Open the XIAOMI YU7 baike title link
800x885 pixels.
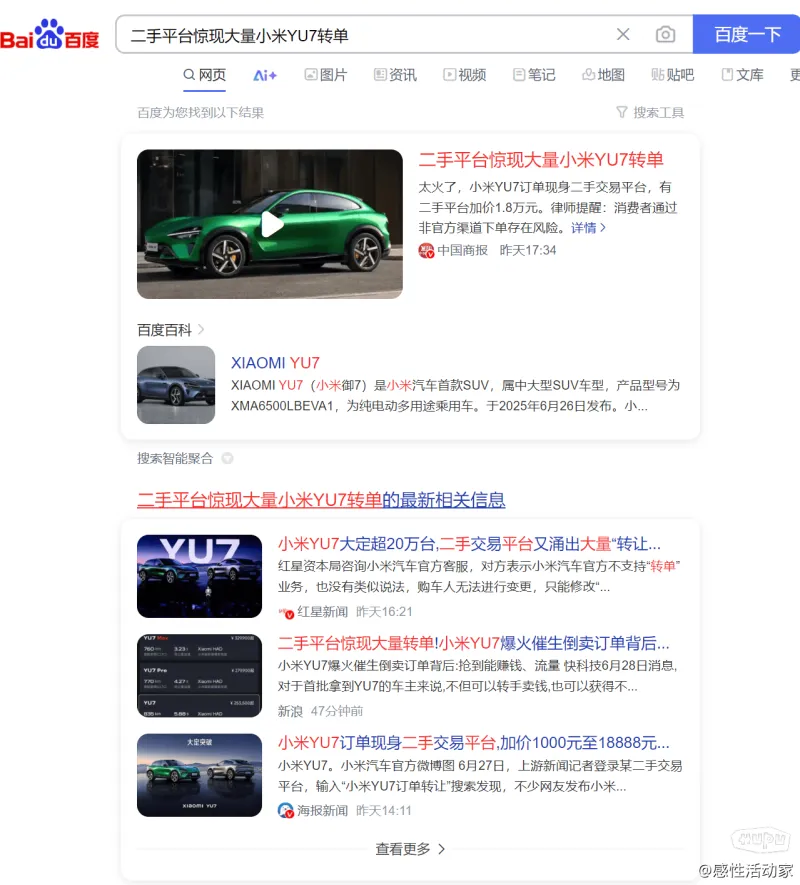pos(276,363)
